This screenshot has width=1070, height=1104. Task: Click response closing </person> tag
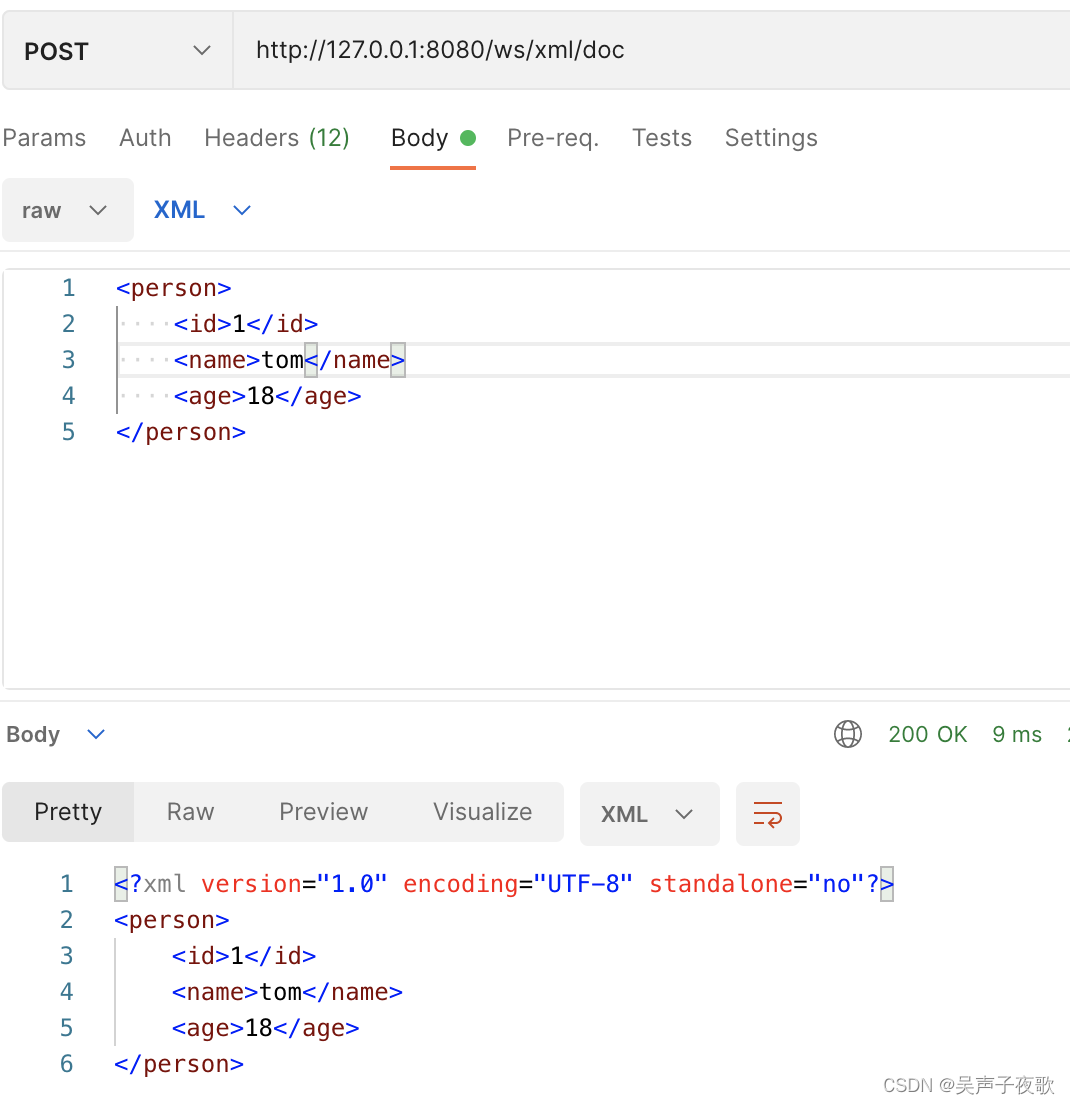pos(179,1064)
